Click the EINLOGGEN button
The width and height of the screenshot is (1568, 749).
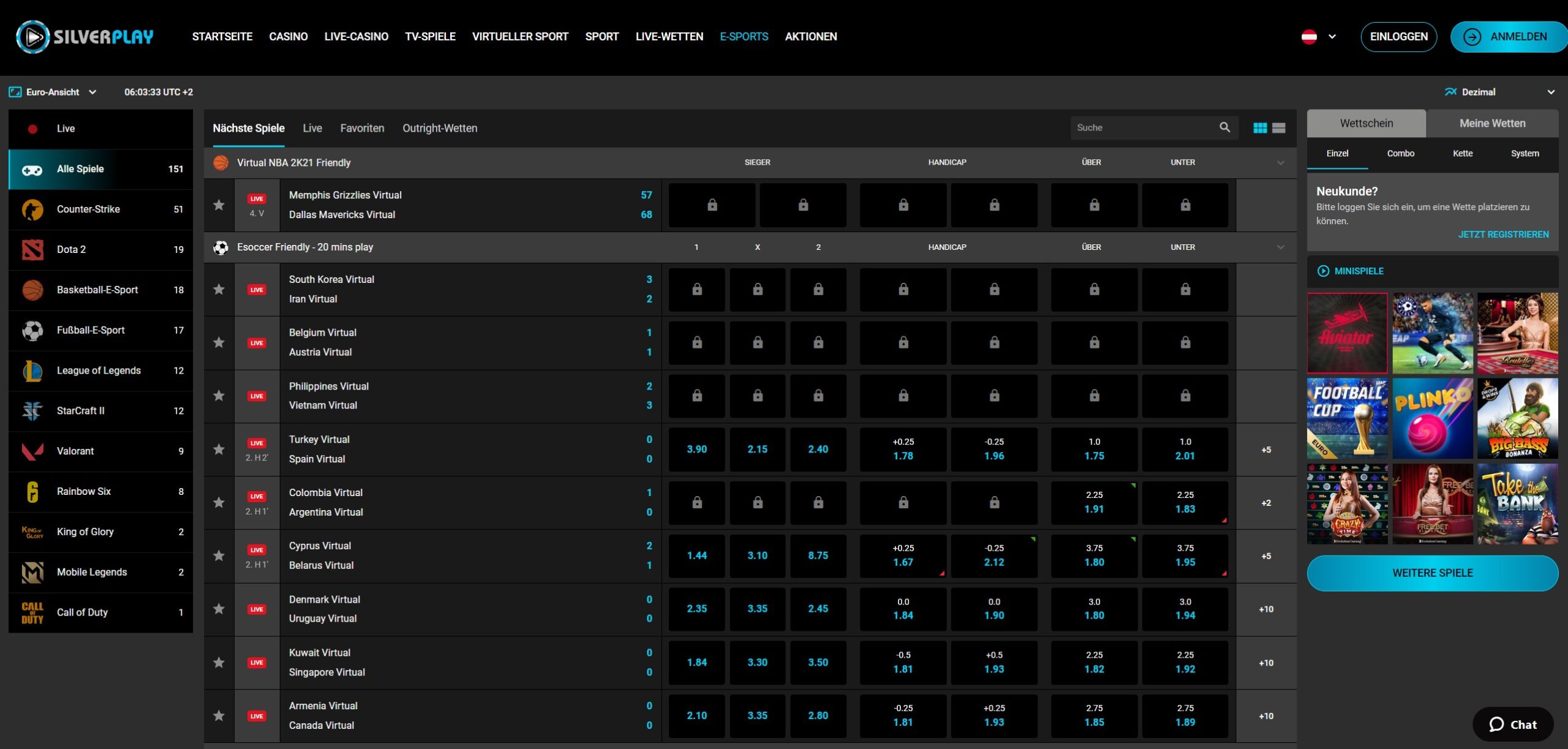[1399, 37]
